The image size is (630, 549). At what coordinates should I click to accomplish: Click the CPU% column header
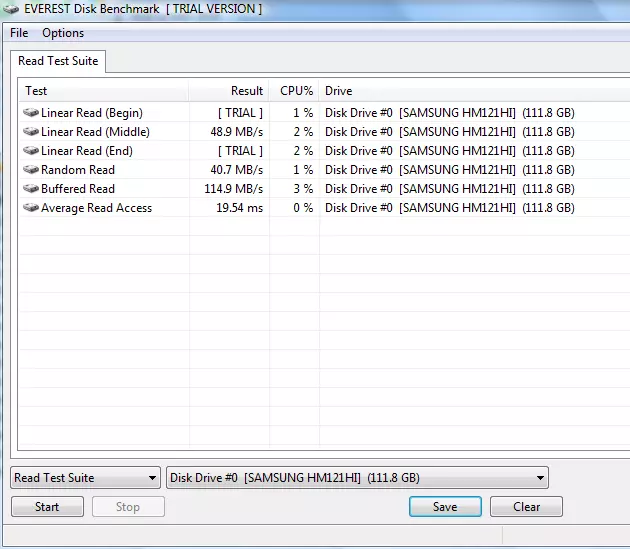click(295, 91)
